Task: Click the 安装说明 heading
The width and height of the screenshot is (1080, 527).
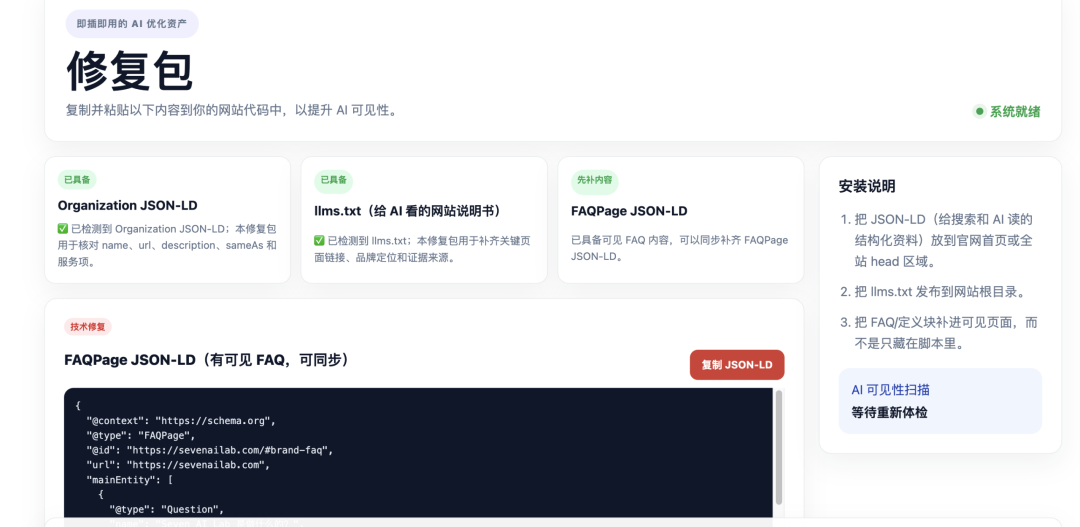Action: [x=867, y=186]
